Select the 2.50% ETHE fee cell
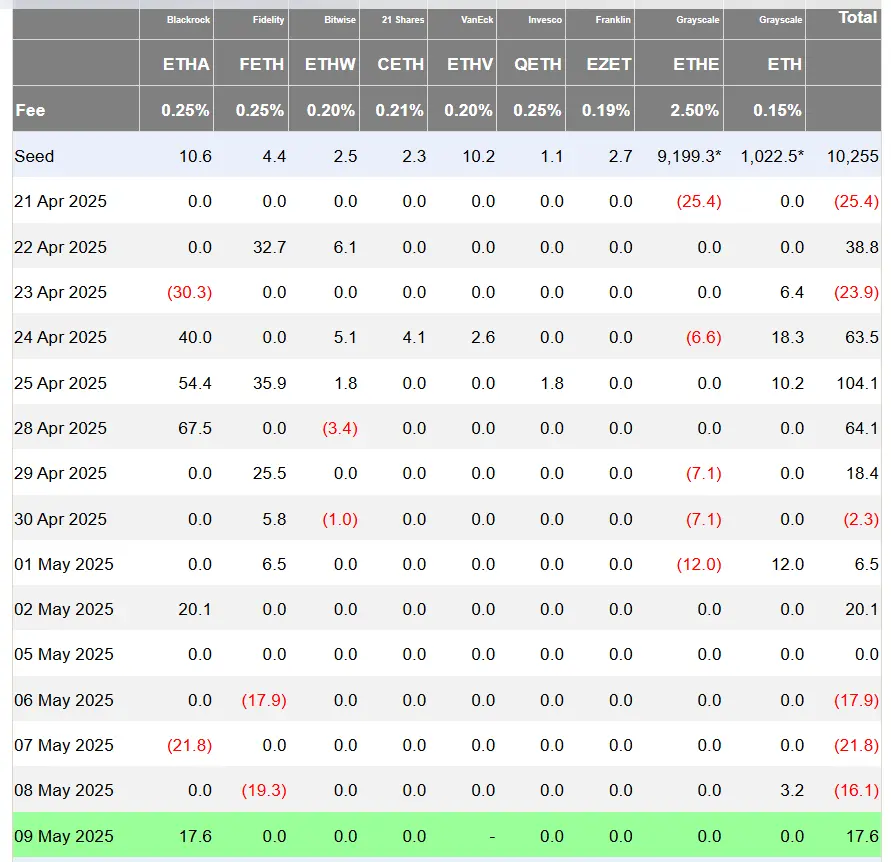The width and height of the screenshot is (891, 862). pos(694,110)
